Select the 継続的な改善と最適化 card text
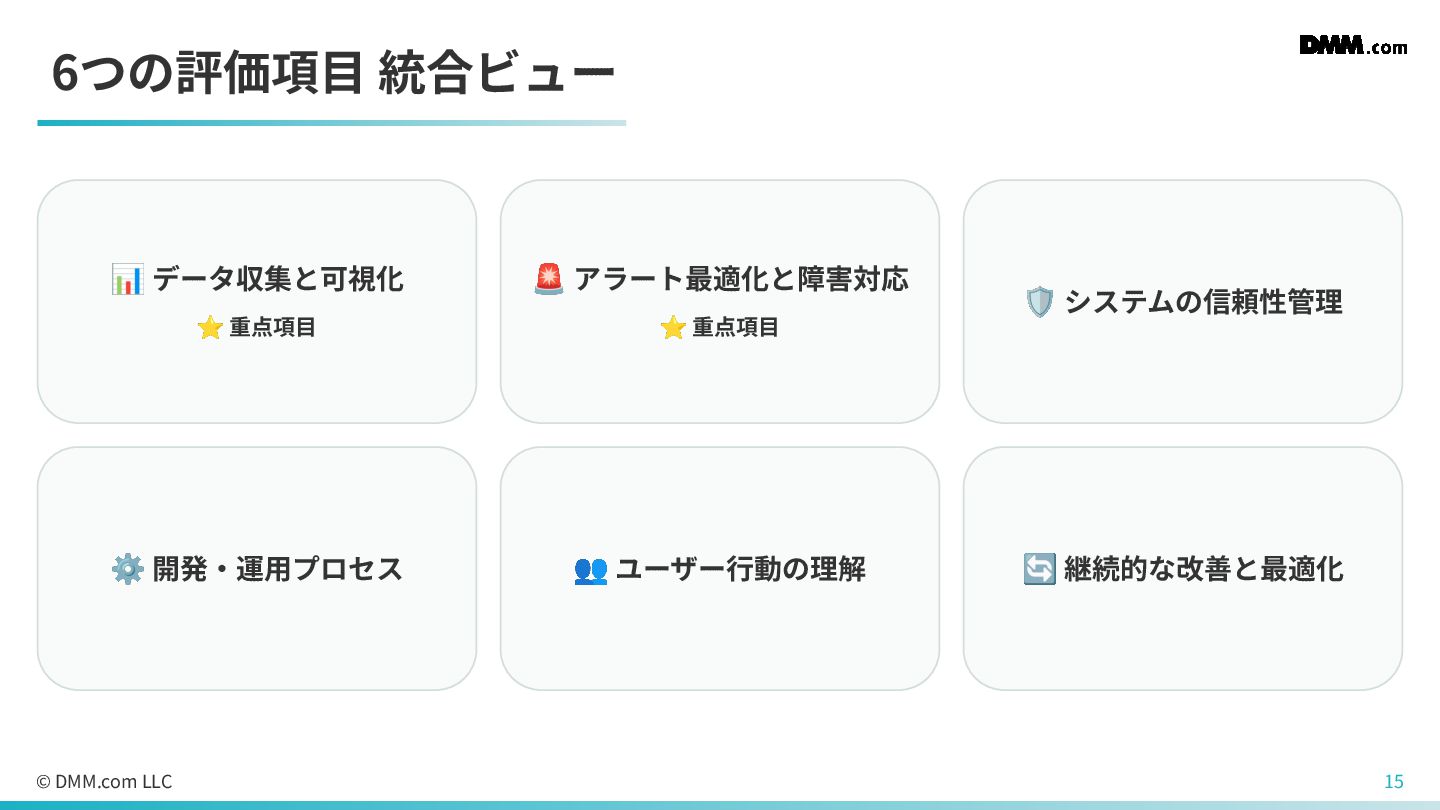This screenshot has height=810, width=1440. click(1203, 569)
